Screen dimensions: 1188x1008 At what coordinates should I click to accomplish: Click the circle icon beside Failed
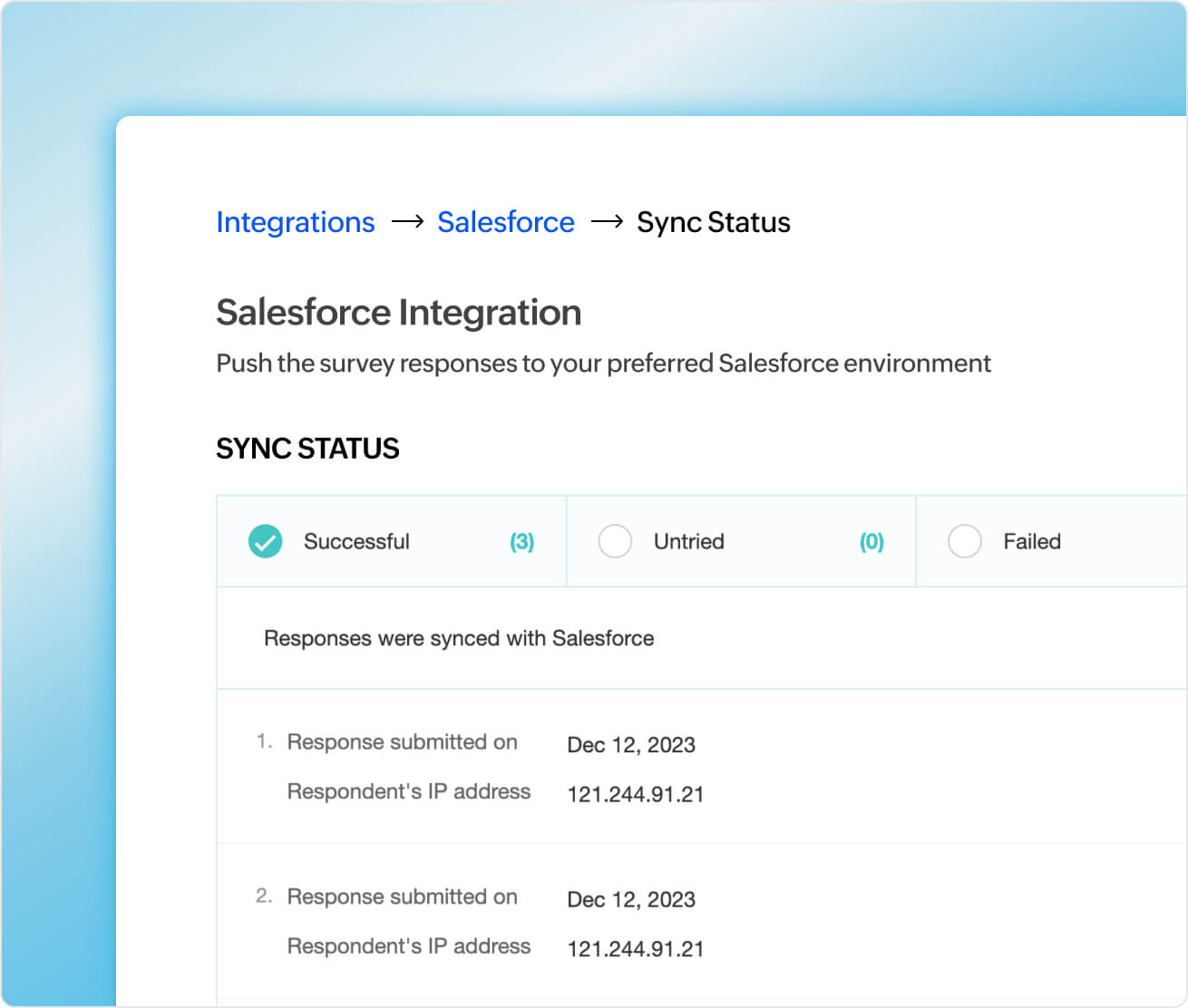tap(965, 541)
